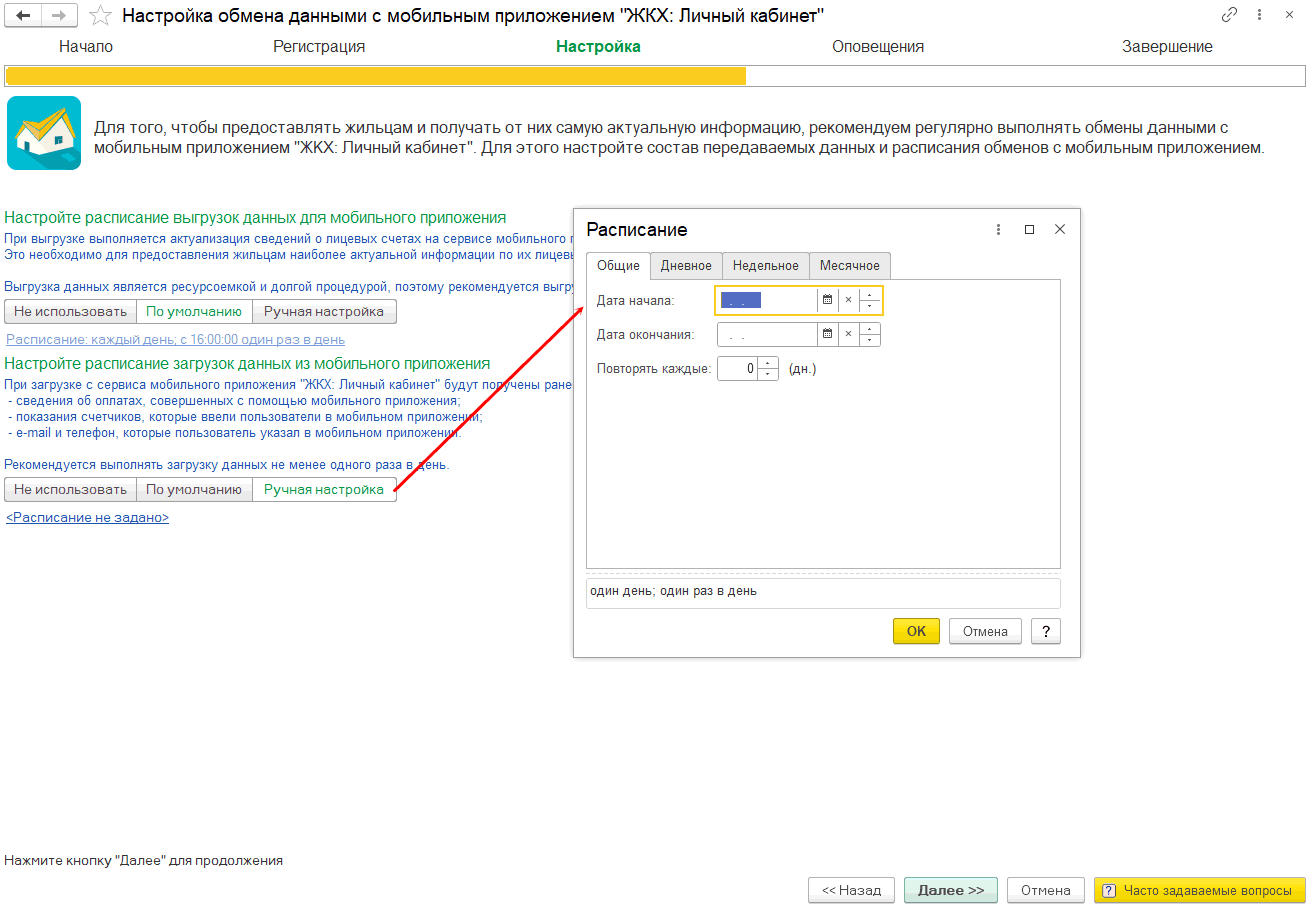
Task: Open help with the ? button
Action: point(1045,631)
